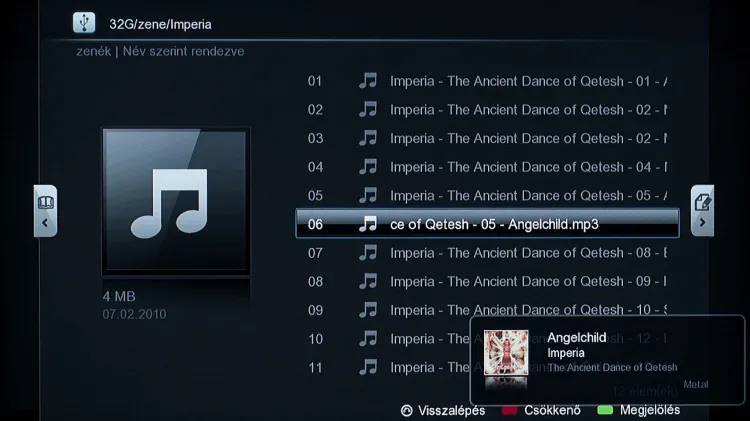The height and width of the screenshot is (421, 750).
Task: Select track 08 in the list
Action: tap(487, 281)
